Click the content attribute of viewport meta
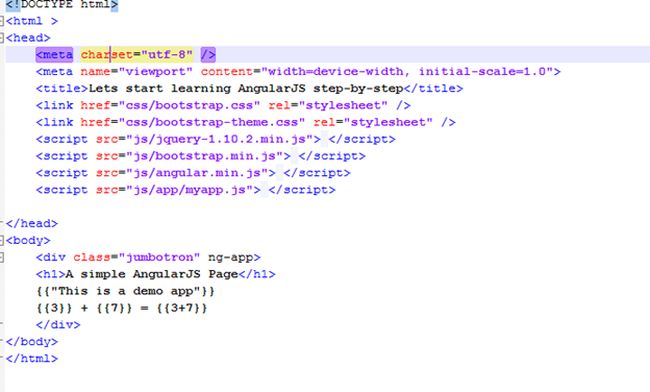Viewport: 650px width, 392px height. (x=227, y=72)
